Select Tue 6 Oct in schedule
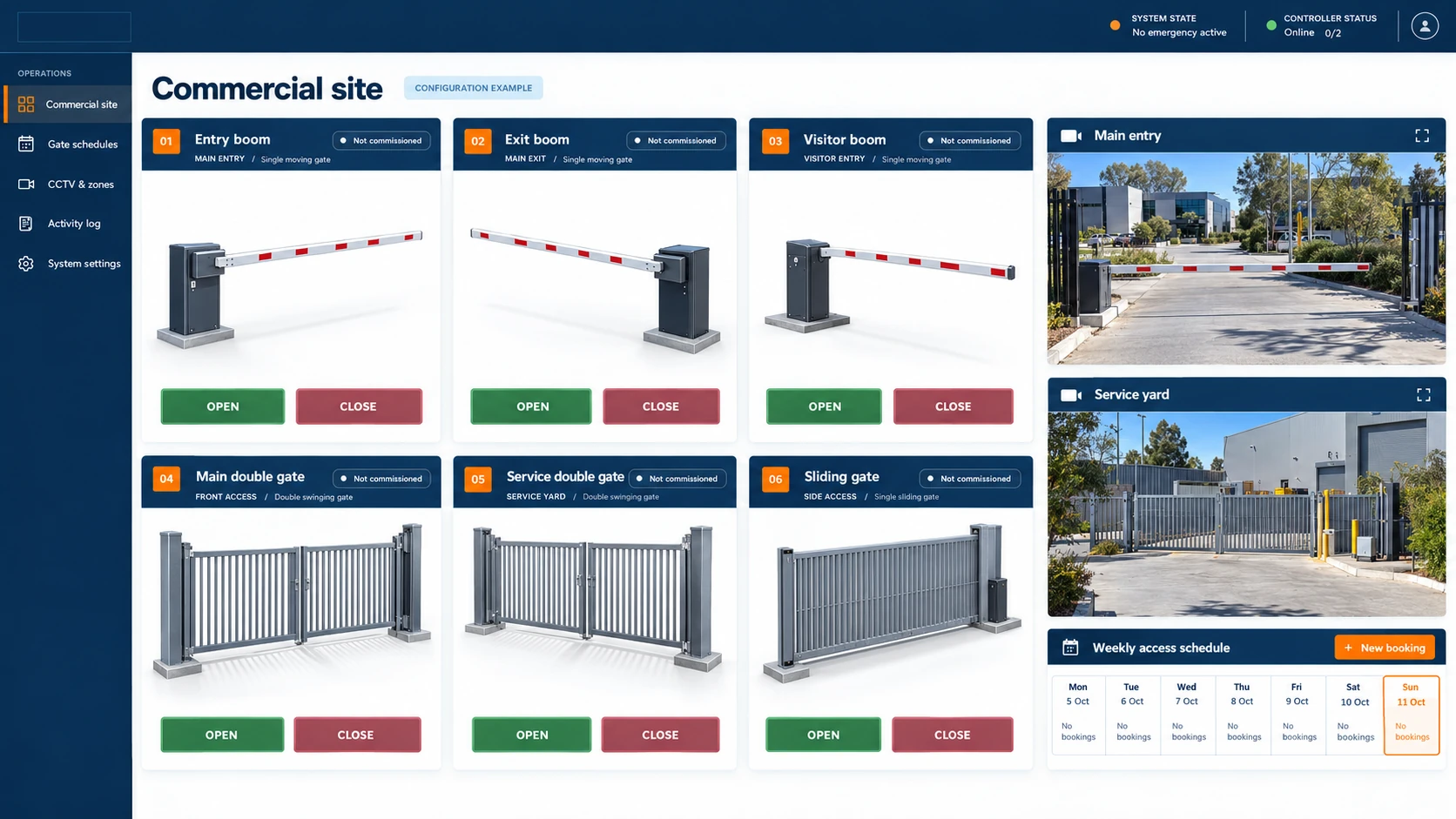The height and width of the screenshot is (819, 1456). coord(1132,715)
